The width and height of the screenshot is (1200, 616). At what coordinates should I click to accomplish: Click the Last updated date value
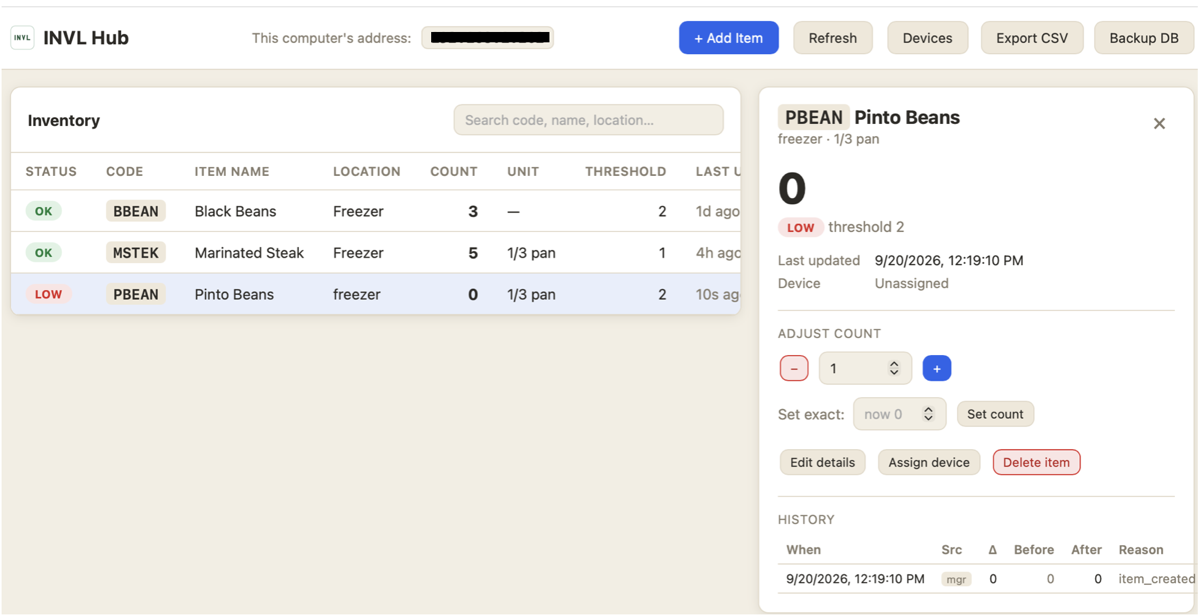point(949,261)
